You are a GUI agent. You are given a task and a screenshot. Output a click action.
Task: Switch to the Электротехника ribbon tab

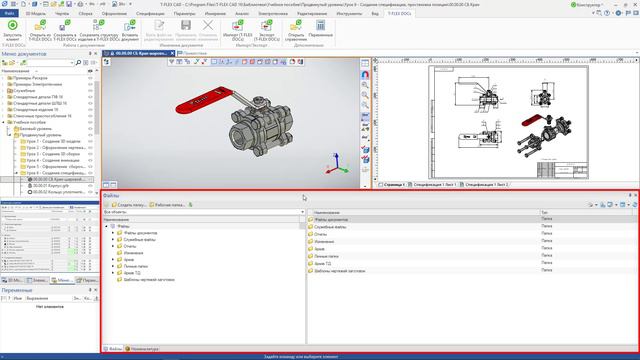pyautogui.click(x=273, y=13)
